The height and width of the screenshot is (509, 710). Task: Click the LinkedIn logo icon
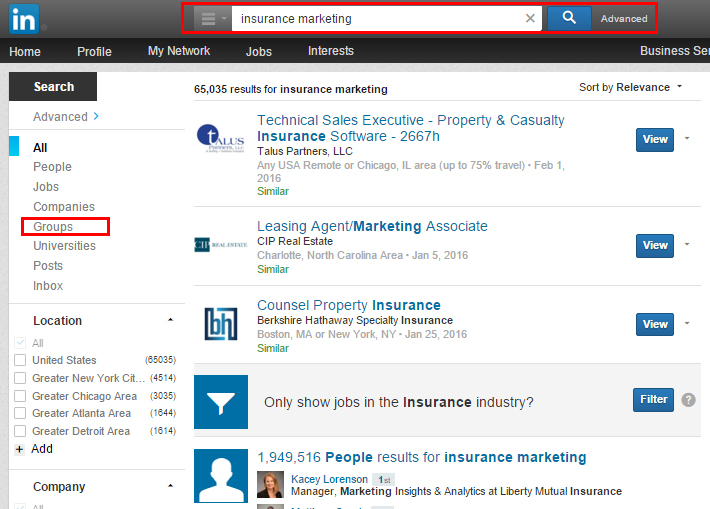[24, 19]
